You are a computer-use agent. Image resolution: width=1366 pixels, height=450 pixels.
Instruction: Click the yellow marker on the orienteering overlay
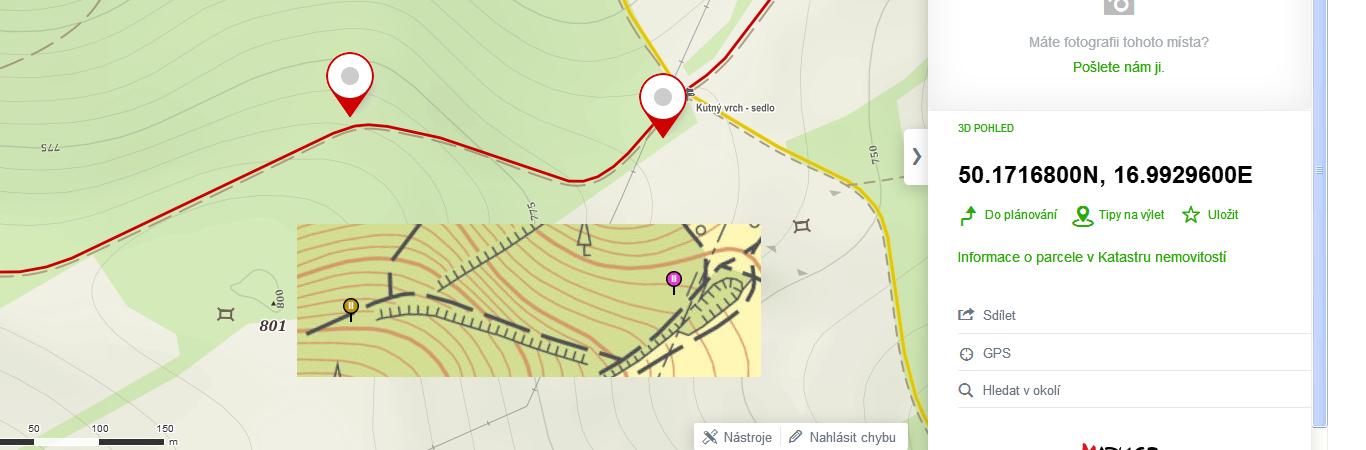[x=350, y=308]
